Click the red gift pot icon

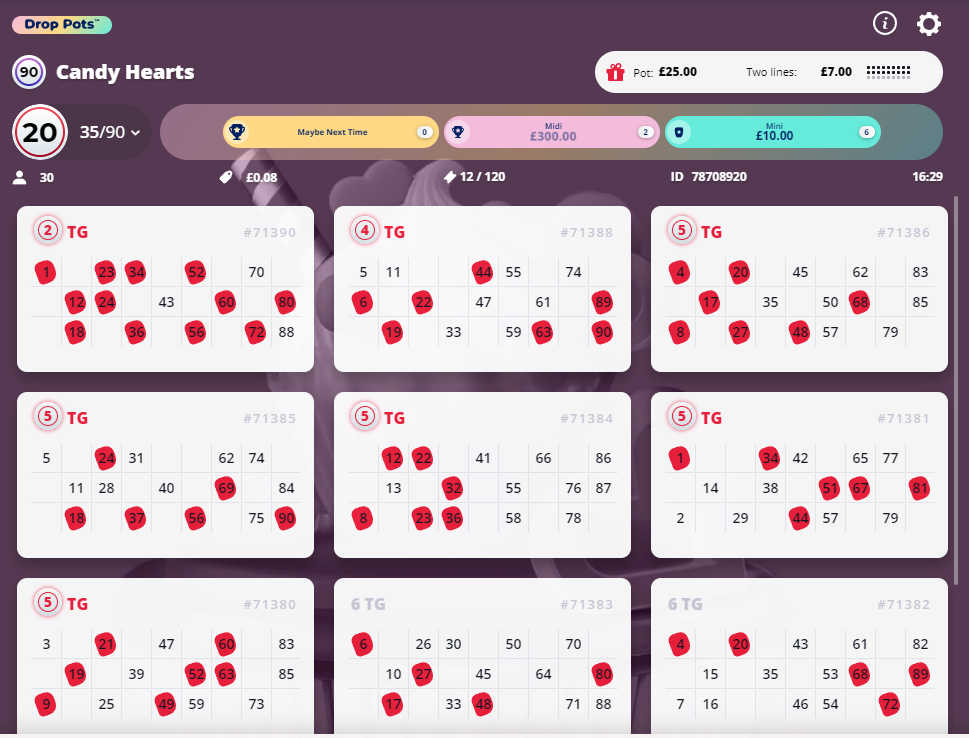tap(616, 72)
